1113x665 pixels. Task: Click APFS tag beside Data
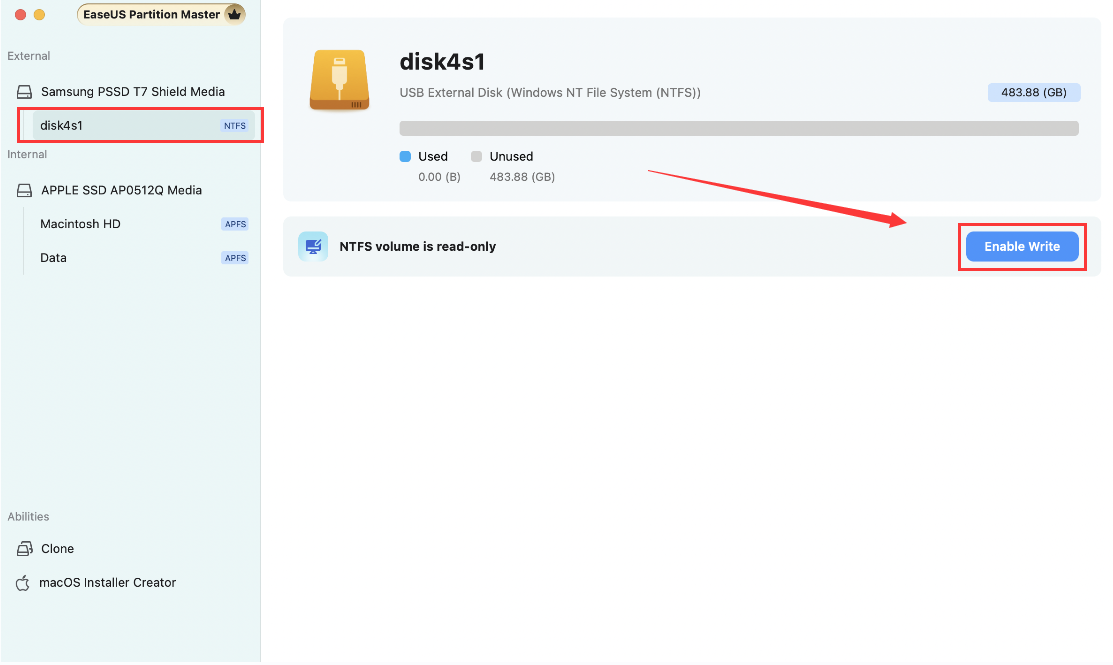pyautogui.click(x=235, y=258)
